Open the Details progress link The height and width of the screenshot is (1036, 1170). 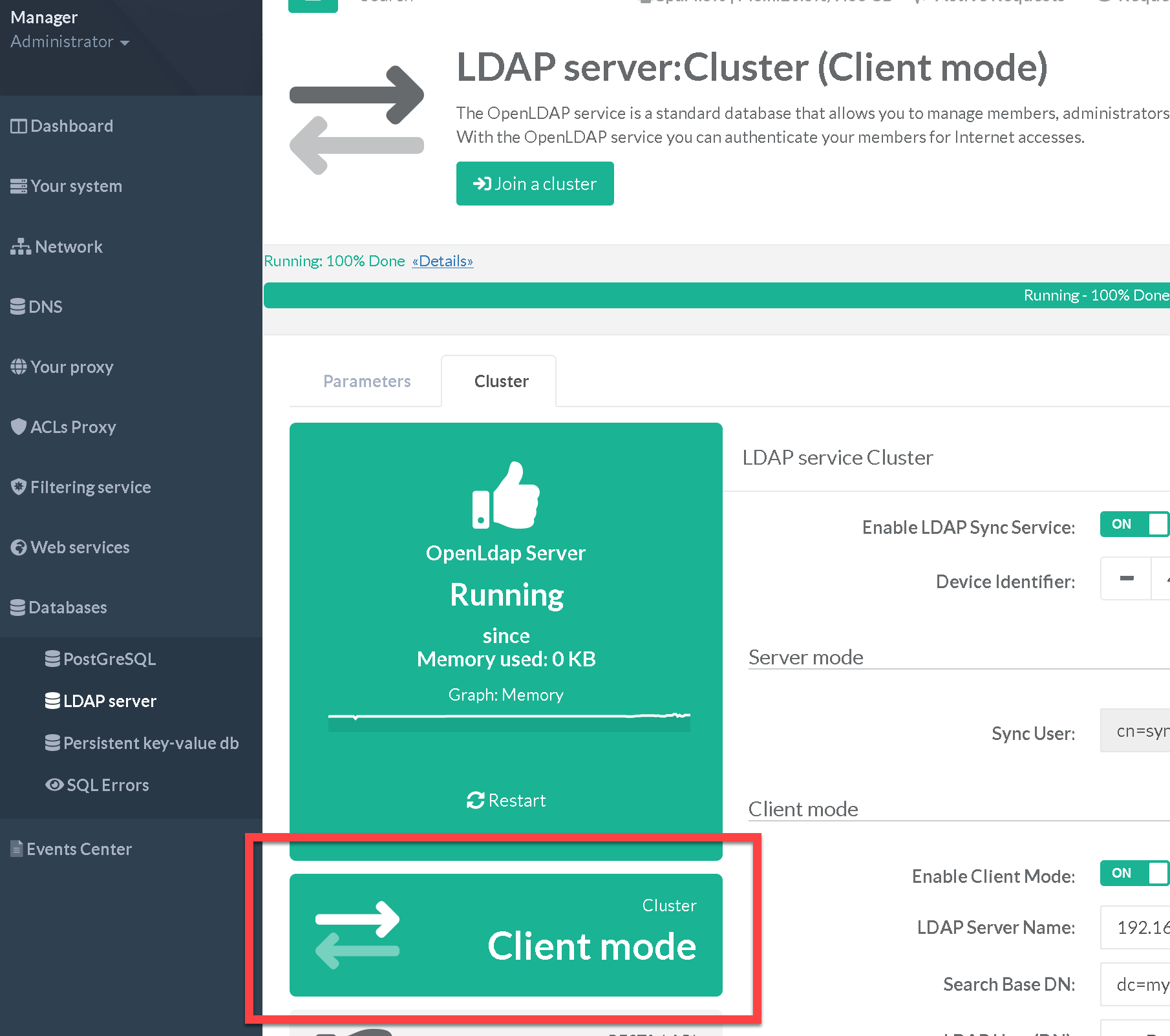pos(443,261)
